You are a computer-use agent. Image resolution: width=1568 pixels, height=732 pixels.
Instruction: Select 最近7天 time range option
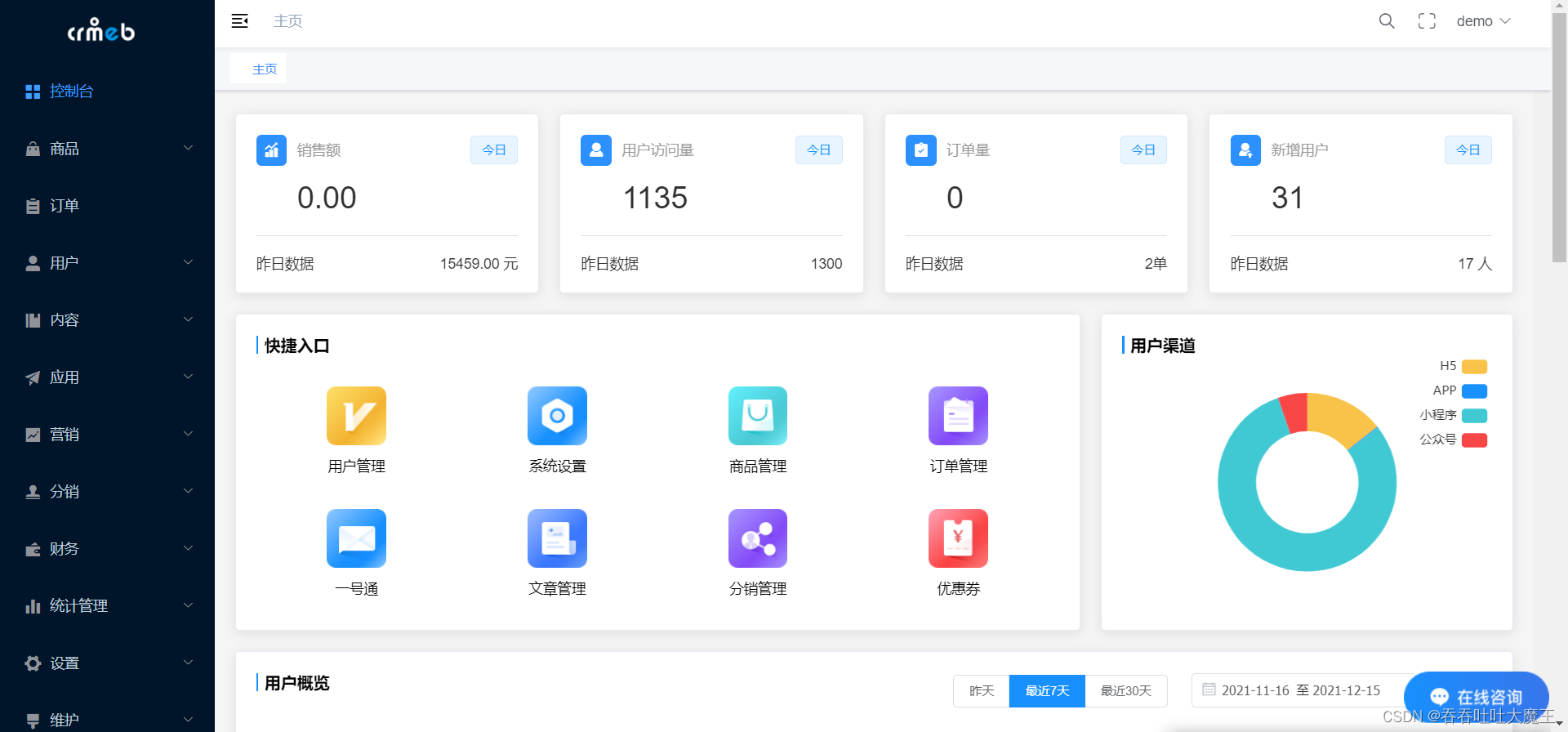tap(1047, 690)
